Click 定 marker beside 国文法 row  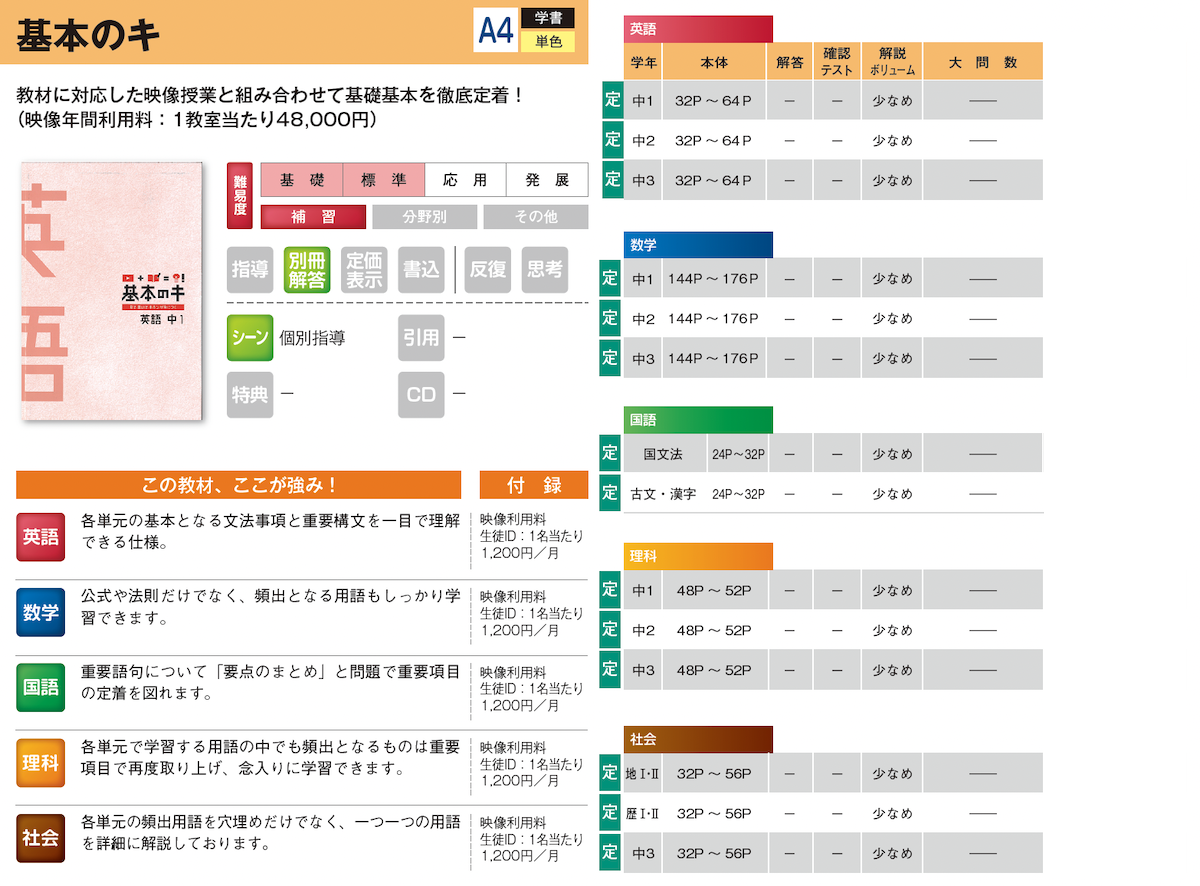(x=611, y=452)
